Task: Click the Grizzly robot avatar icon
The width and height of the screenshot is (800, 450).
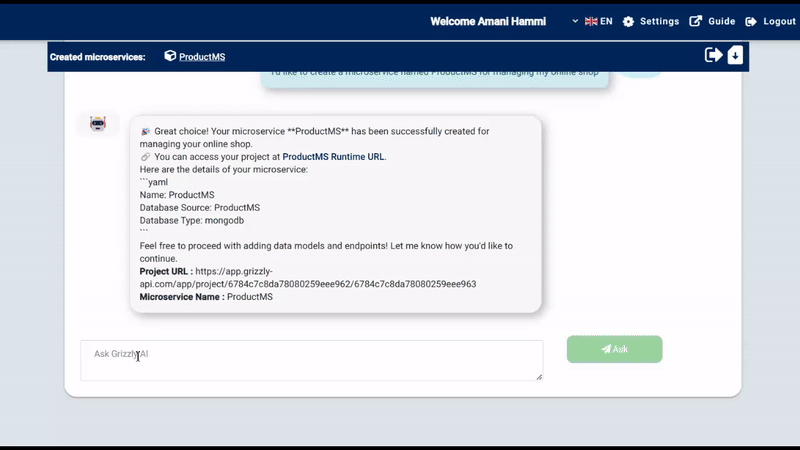Action: tap(98, 124)
